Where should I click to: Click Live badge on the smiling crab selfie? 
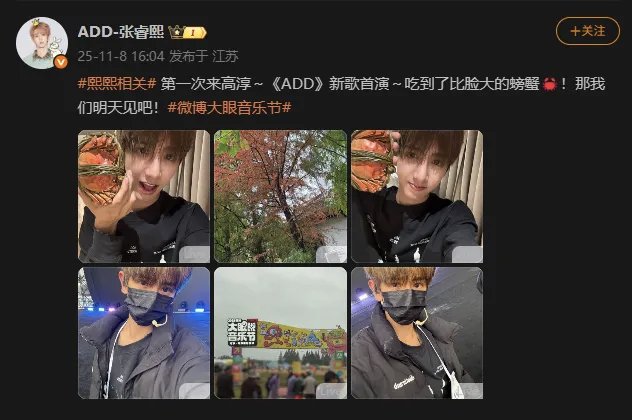coord(468,254)
